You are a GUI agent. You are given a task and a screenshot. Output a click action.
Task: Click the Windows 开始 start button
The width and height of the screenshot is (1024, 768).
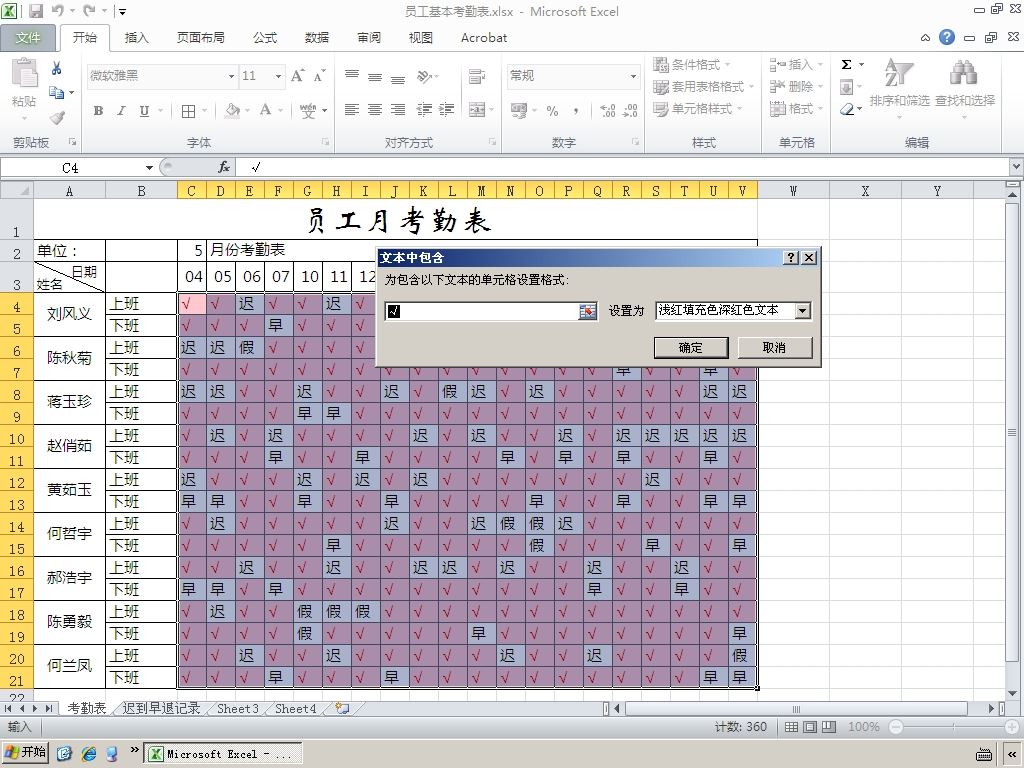26,752
